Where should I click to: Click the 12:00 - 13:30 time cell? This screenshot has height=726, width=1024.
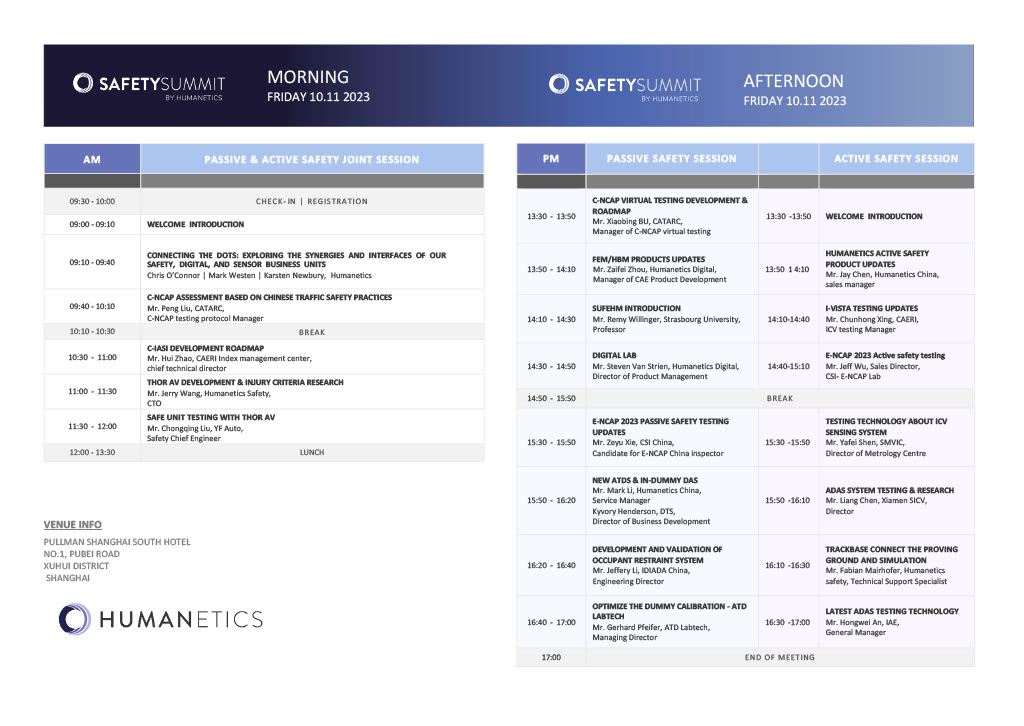(x=92, y=452)
